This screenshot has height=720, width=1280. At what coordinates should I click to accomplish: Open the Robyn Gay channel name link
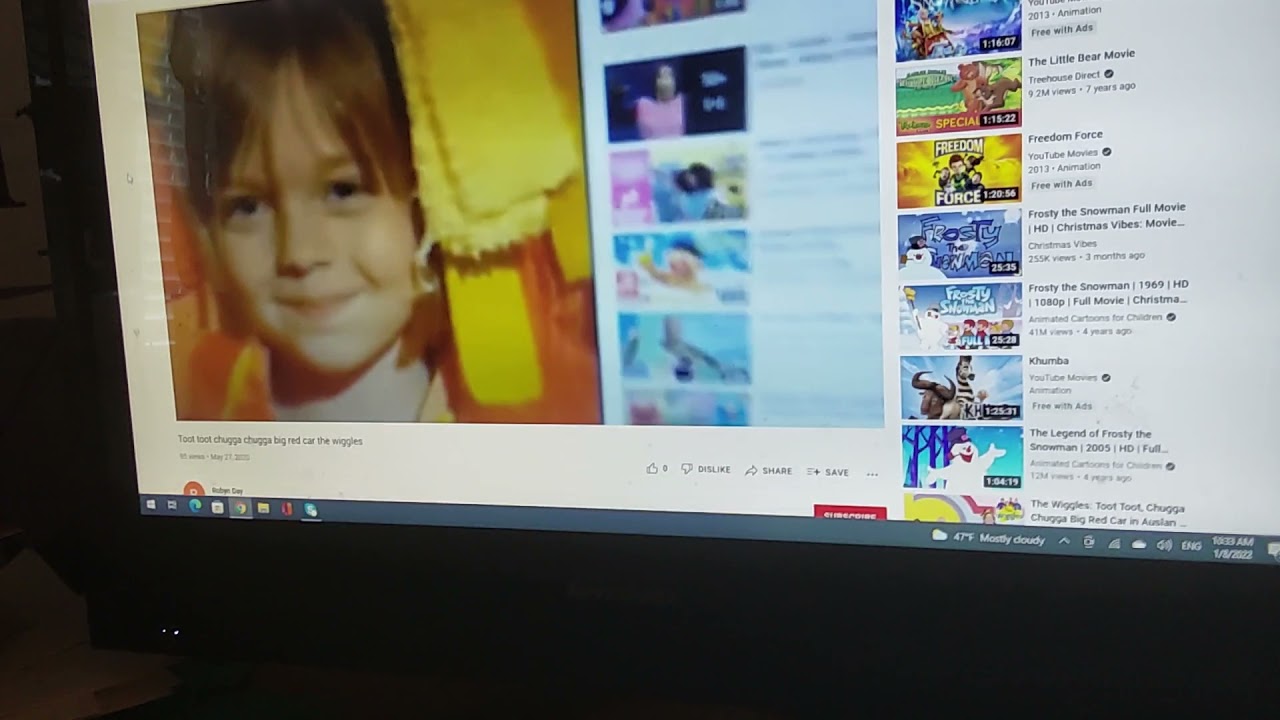point(227,491)
